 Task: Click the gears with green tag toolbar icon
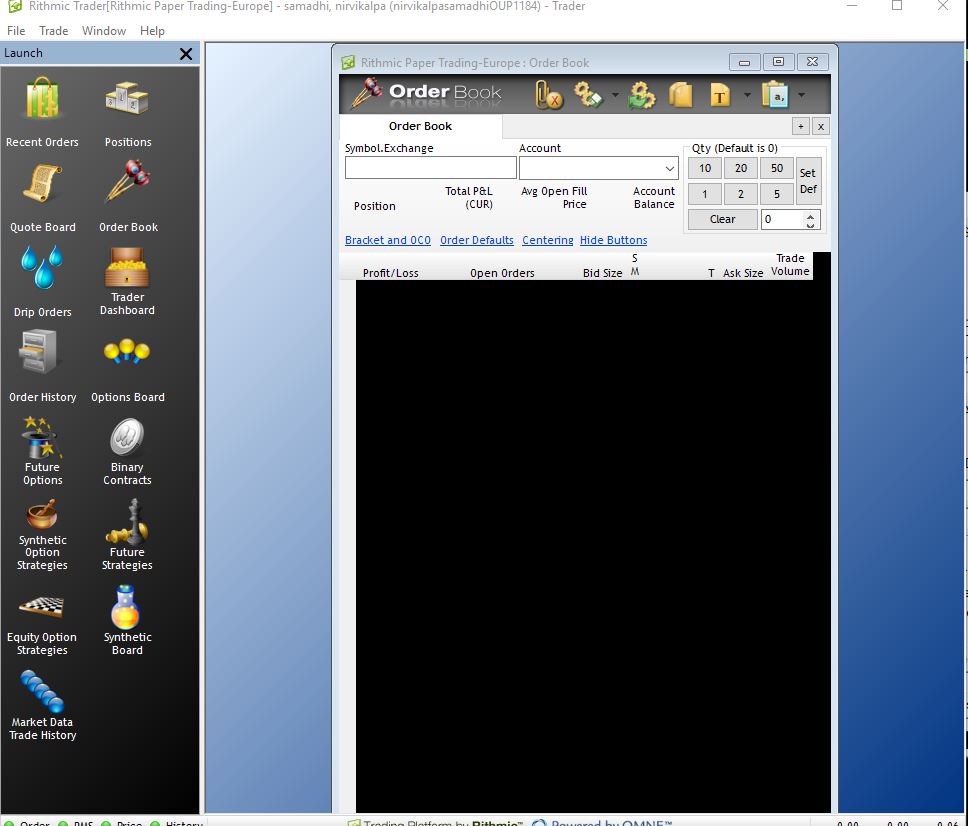tap(588, 95)
